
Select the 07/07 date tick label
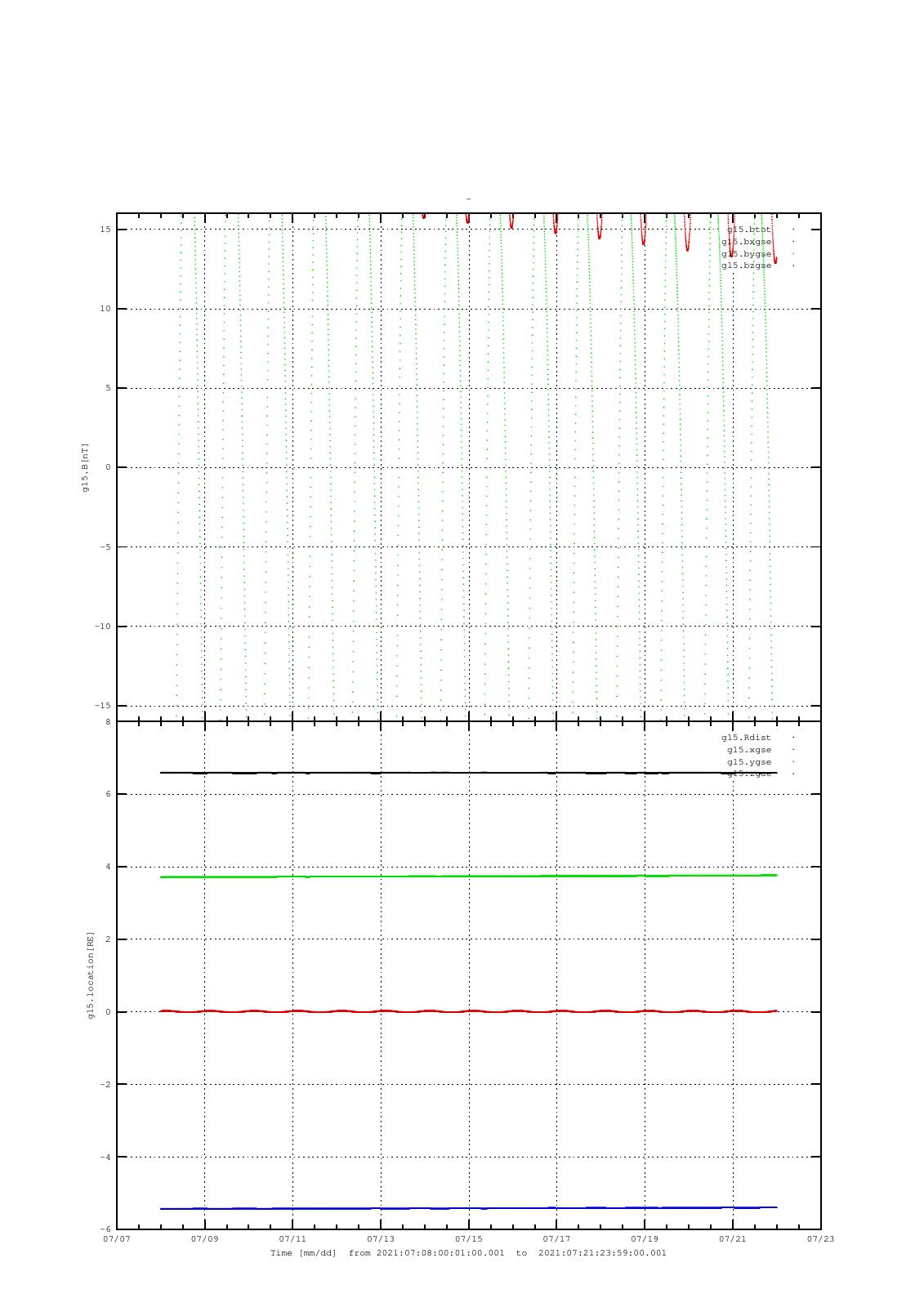click(117, 1238)
